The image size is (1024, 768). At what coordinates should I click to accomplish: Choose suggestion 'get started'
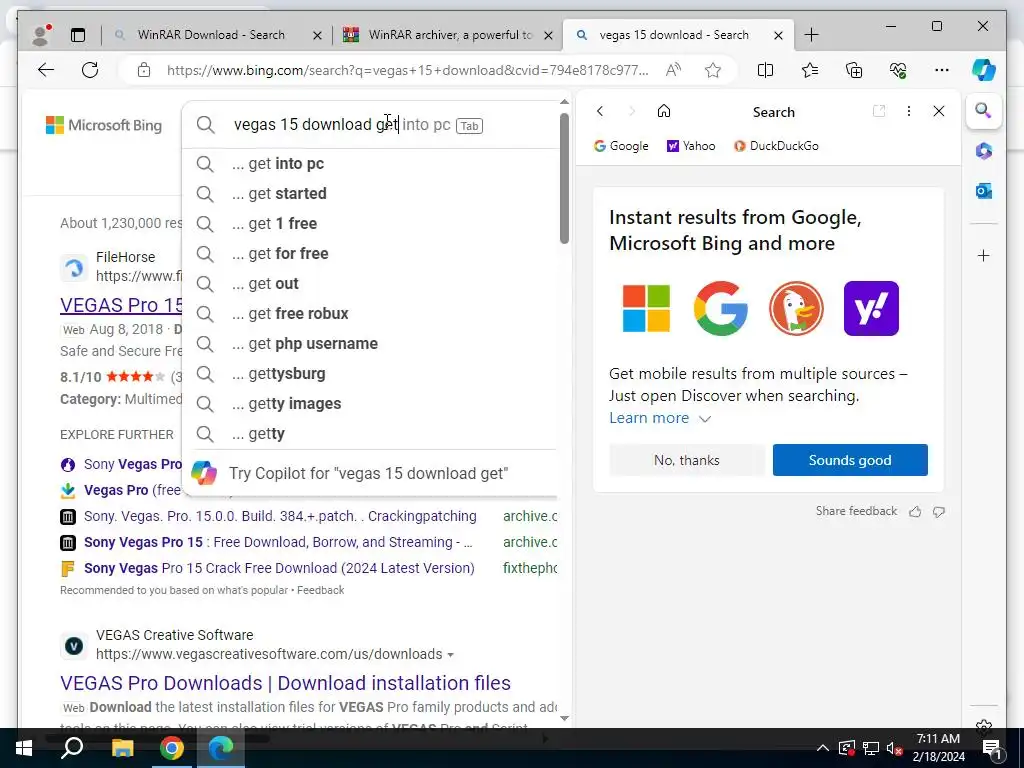coord(371,193)
